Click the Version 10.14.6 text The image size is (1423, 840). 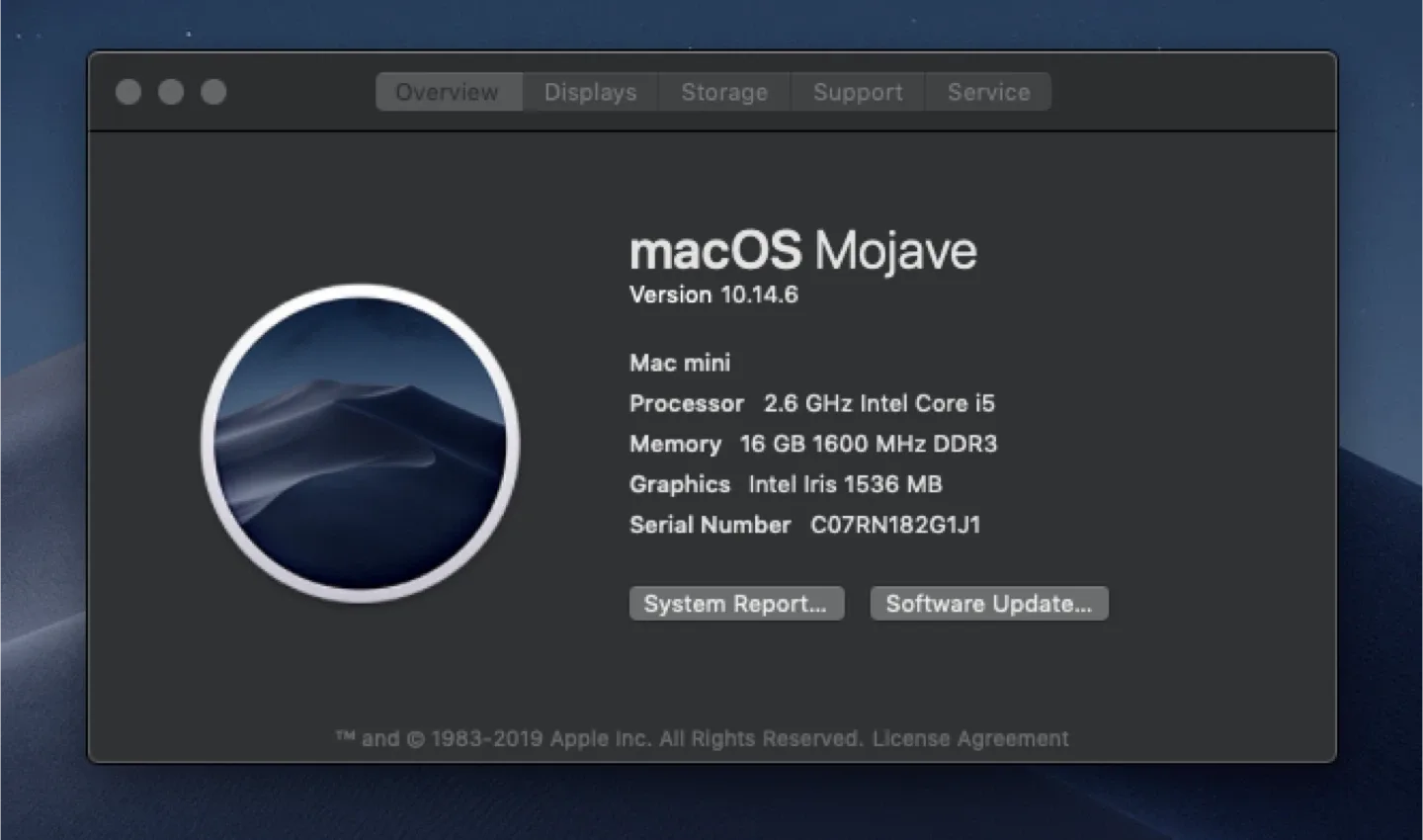click(x=713, y=294)
